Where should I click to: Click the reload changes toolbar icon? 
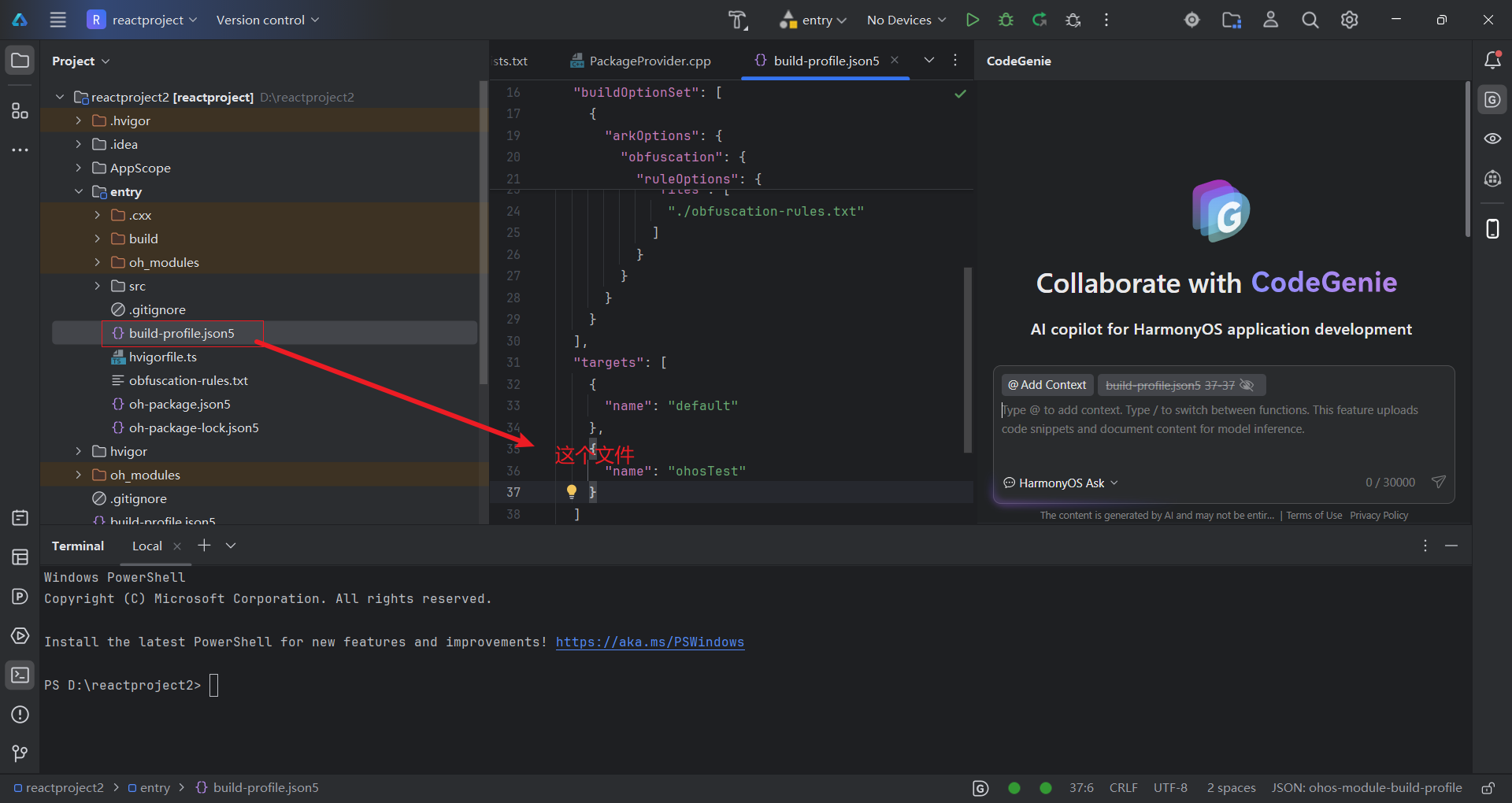(1039, 20)
